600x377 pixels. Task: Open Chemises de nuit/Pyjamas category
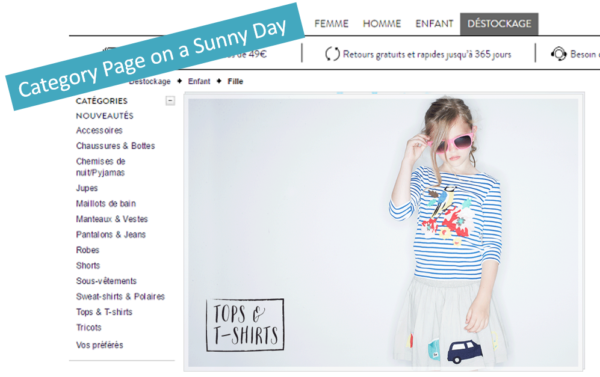coord(101,167)
